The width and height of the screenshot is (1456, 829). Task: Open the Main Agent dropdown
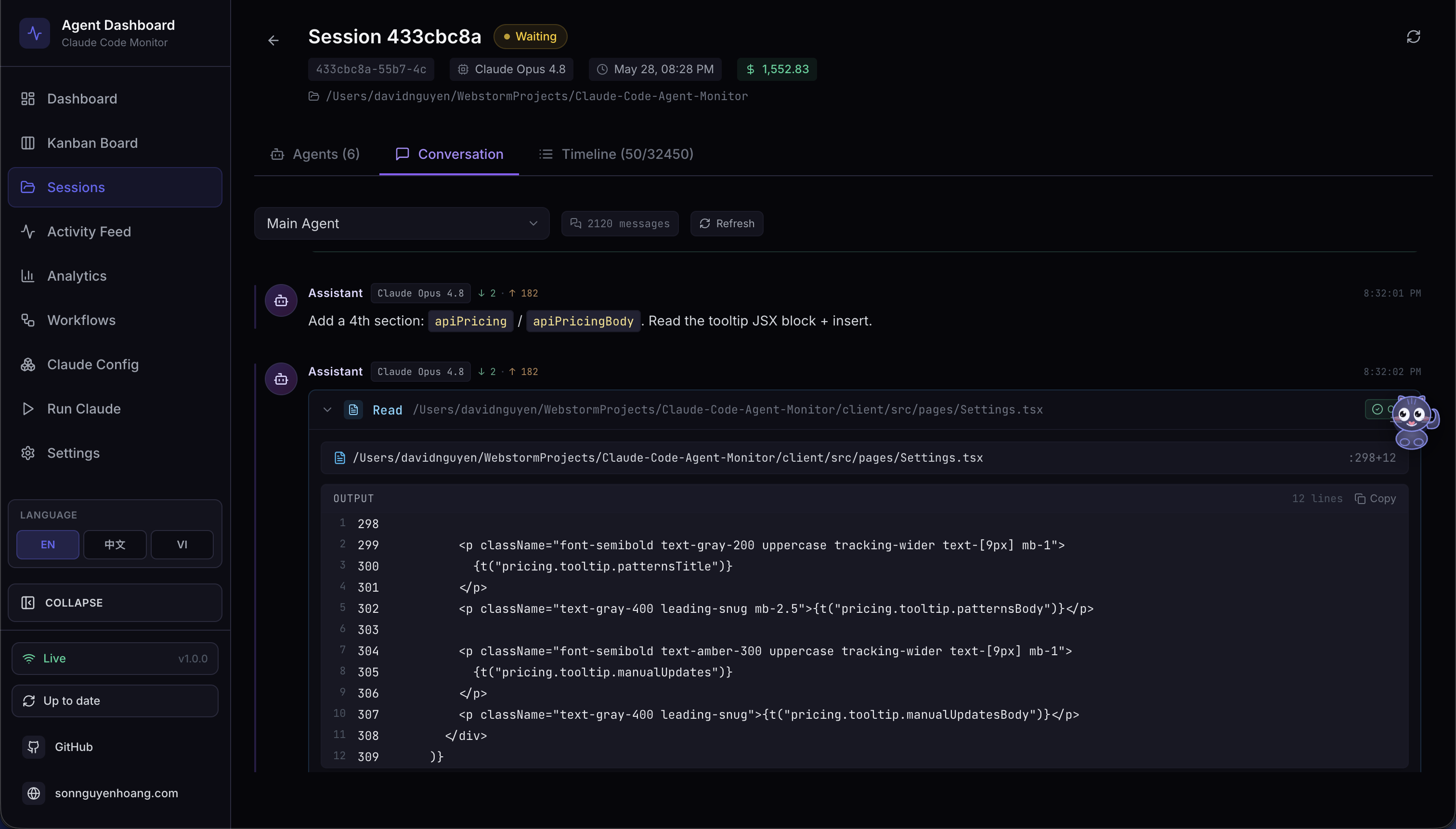pyautogui.click(x=402, y=224)
